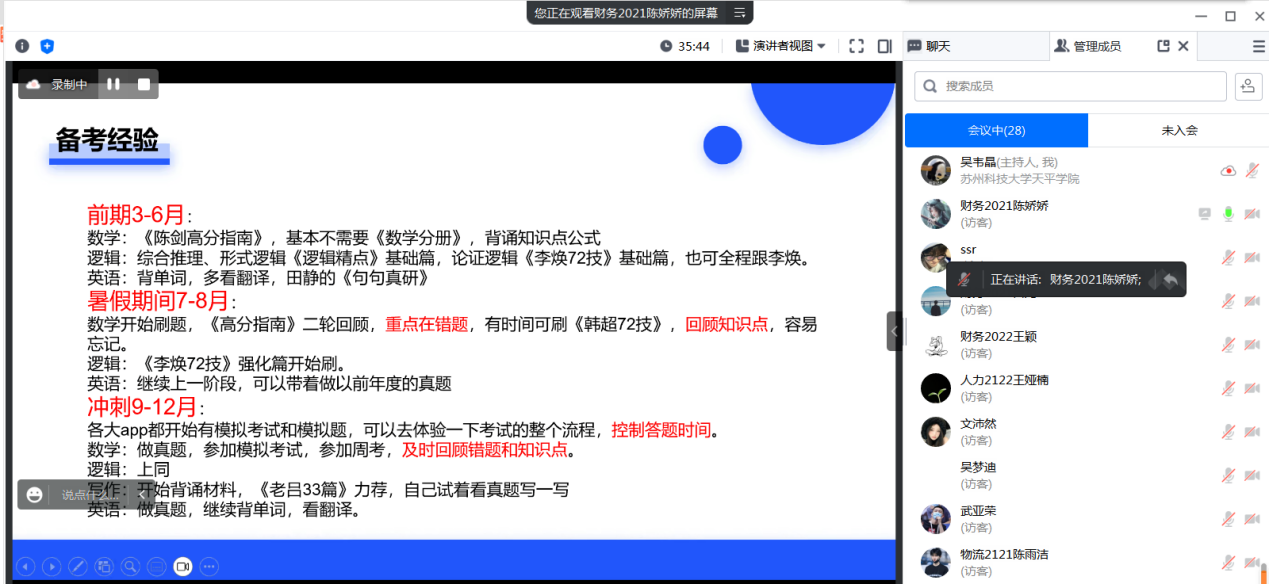The image size is (1269, 584).
Task: Select the 未入会 tab
Action: 1178,130
